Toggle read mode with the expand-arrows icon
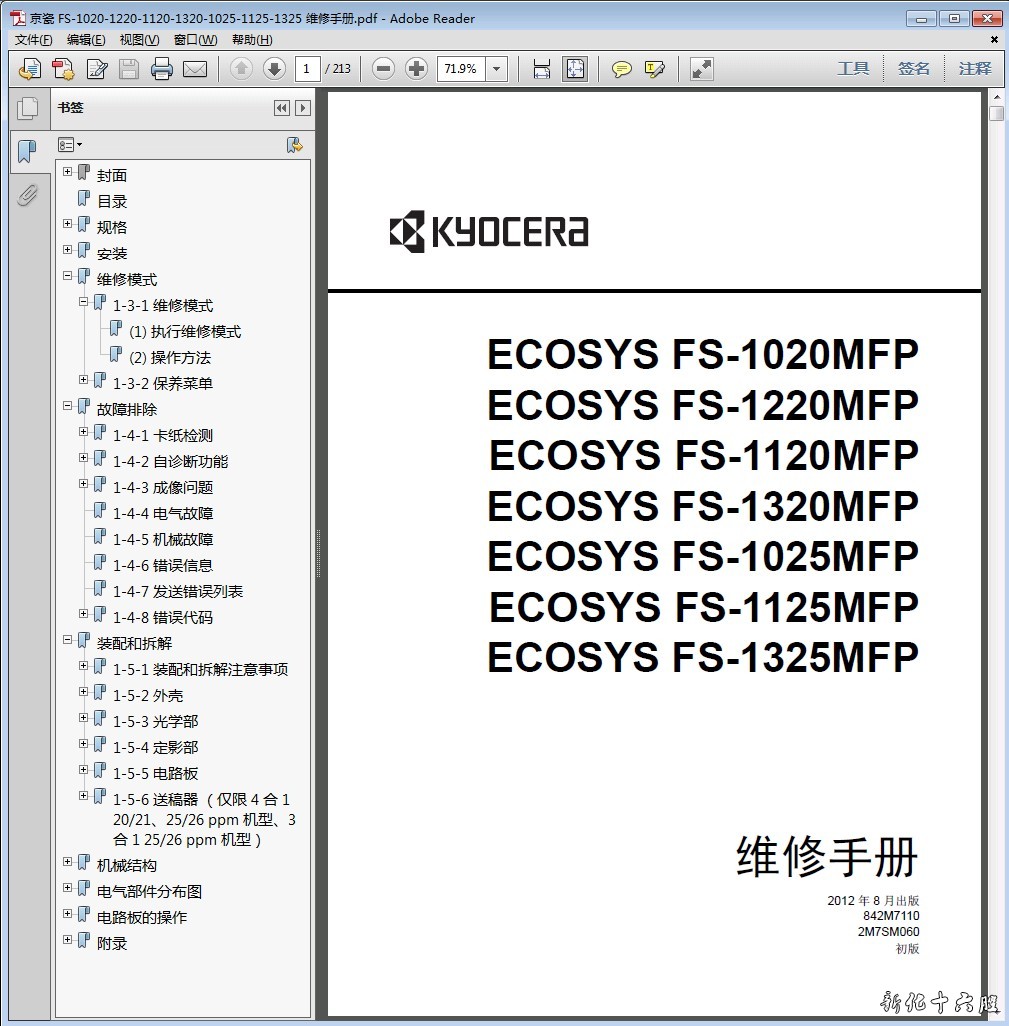Screen dimensions: 1009x1026 (x=702, y=69)
